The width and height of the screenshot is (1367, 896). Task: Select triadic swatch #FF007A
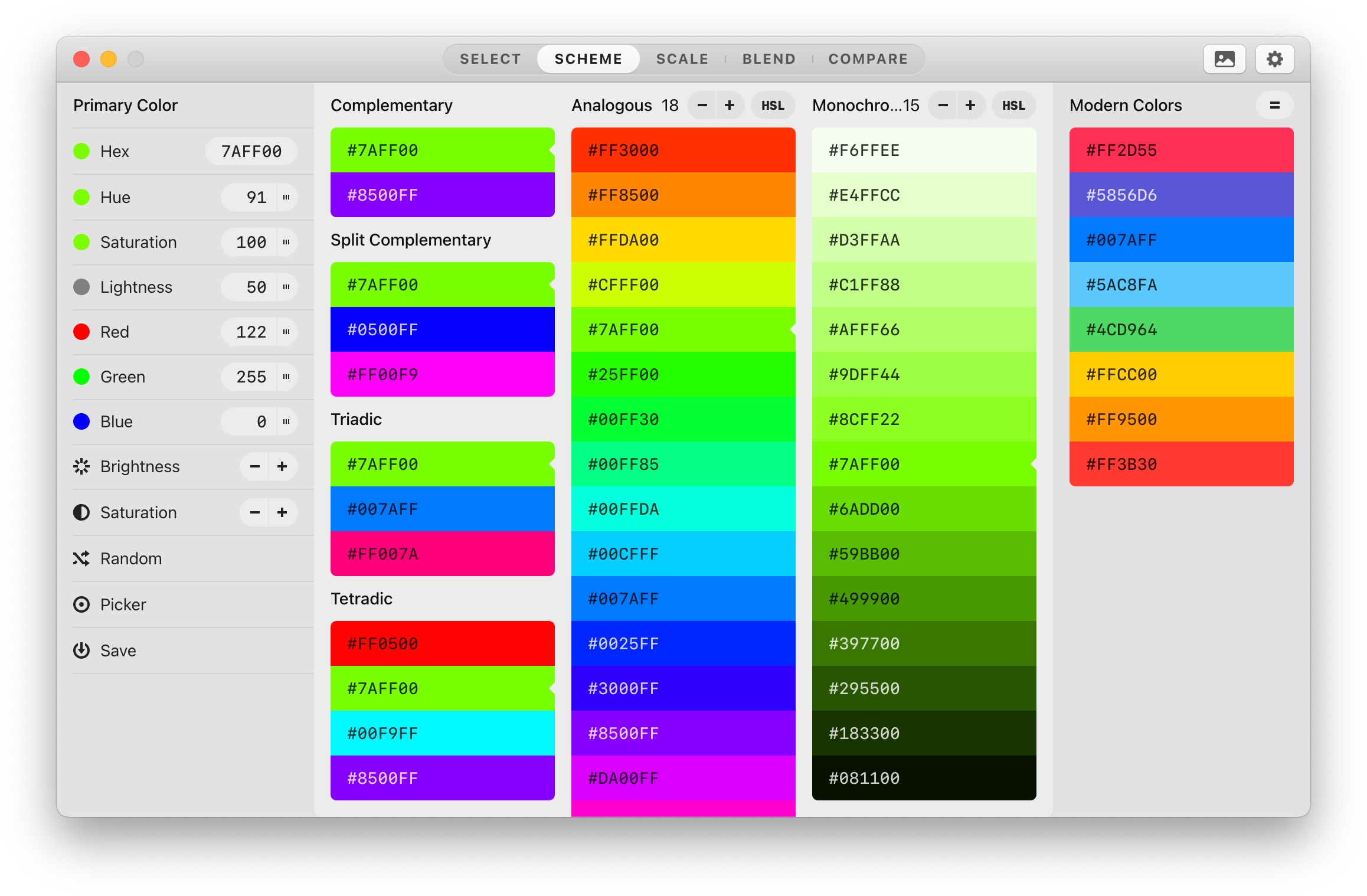[442, 554]
